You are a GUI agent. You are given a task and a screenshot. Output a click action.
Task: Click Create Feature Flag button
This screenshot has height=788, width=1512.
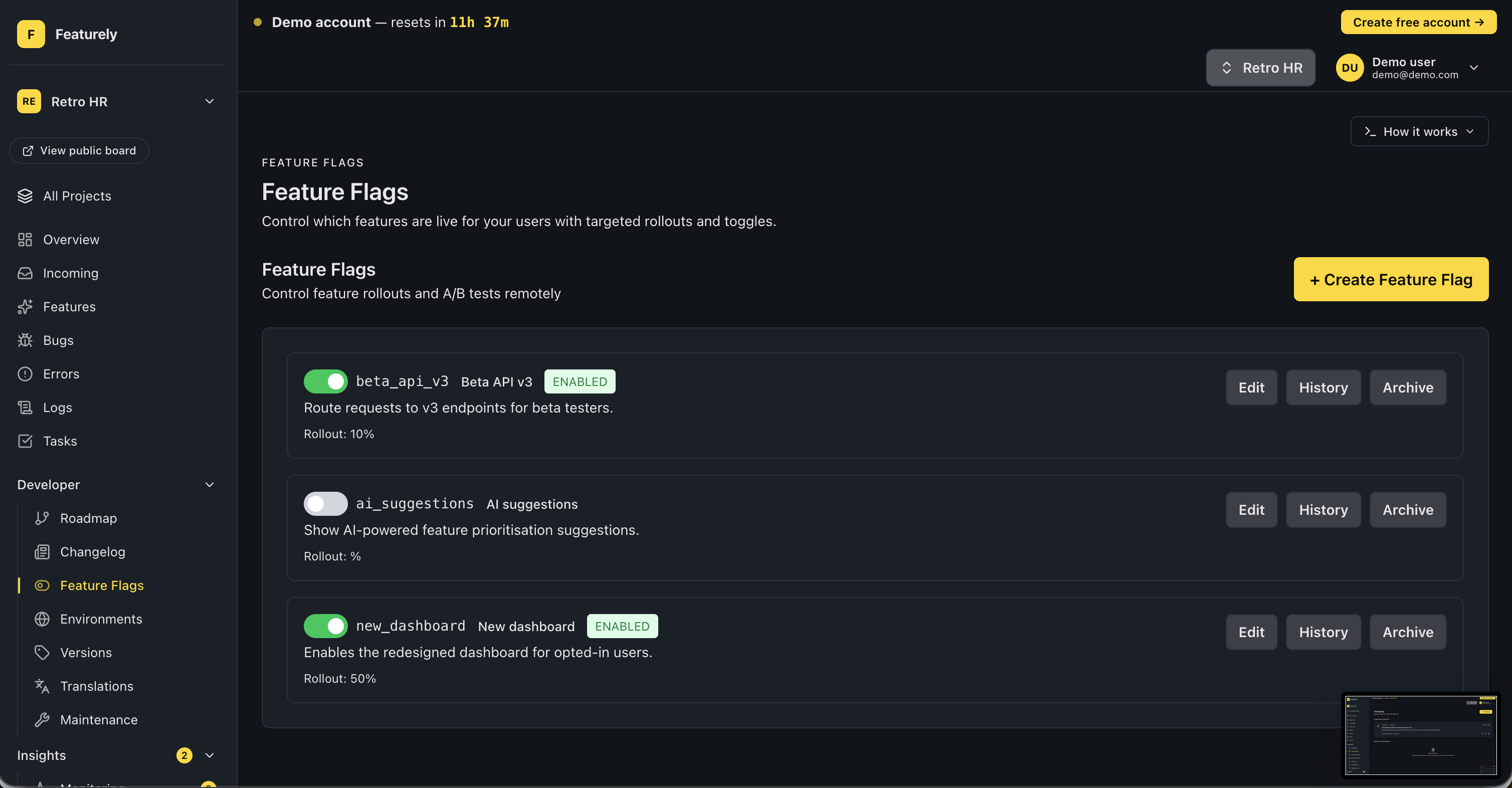point(1391,279)
